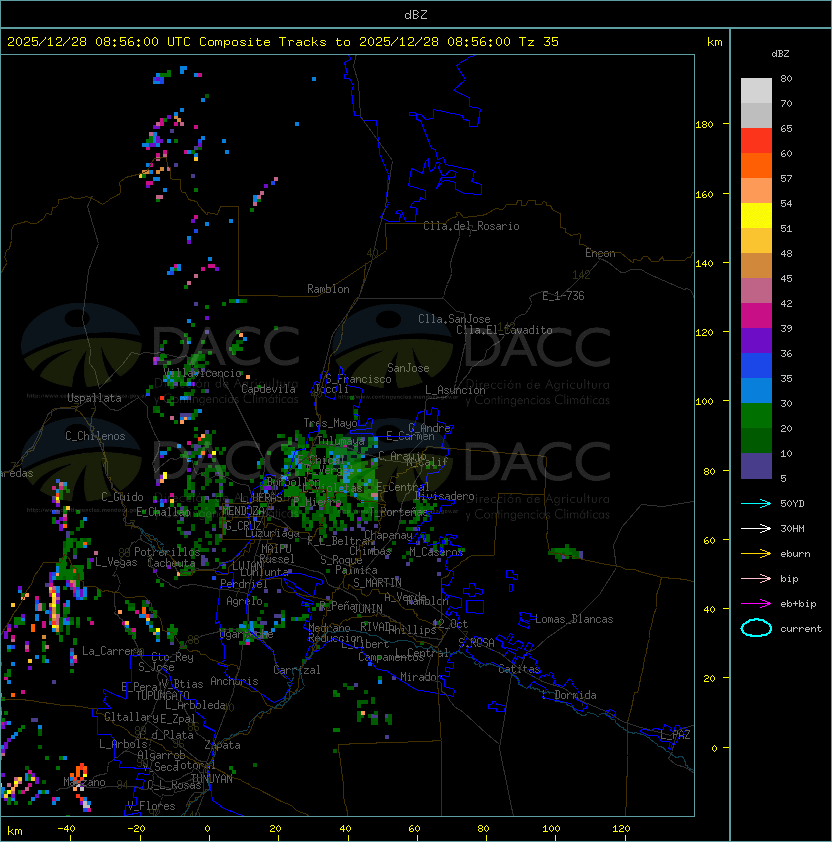Viewport: 832px width, 842px height.
Task: Click the white 30HM arrow icon
Action: point(756,529)
